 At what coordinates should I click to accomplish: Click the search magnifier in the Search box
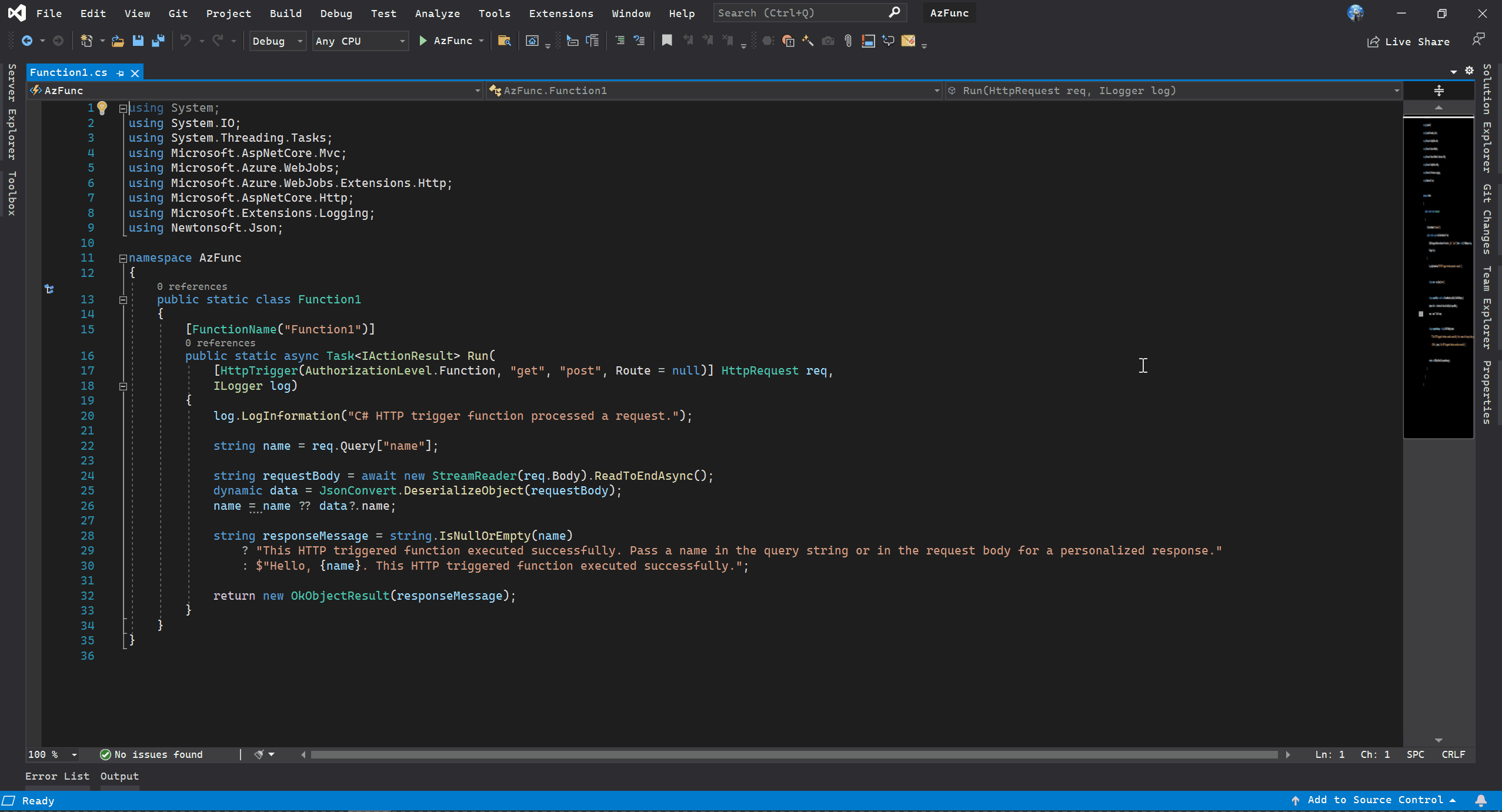894,12
